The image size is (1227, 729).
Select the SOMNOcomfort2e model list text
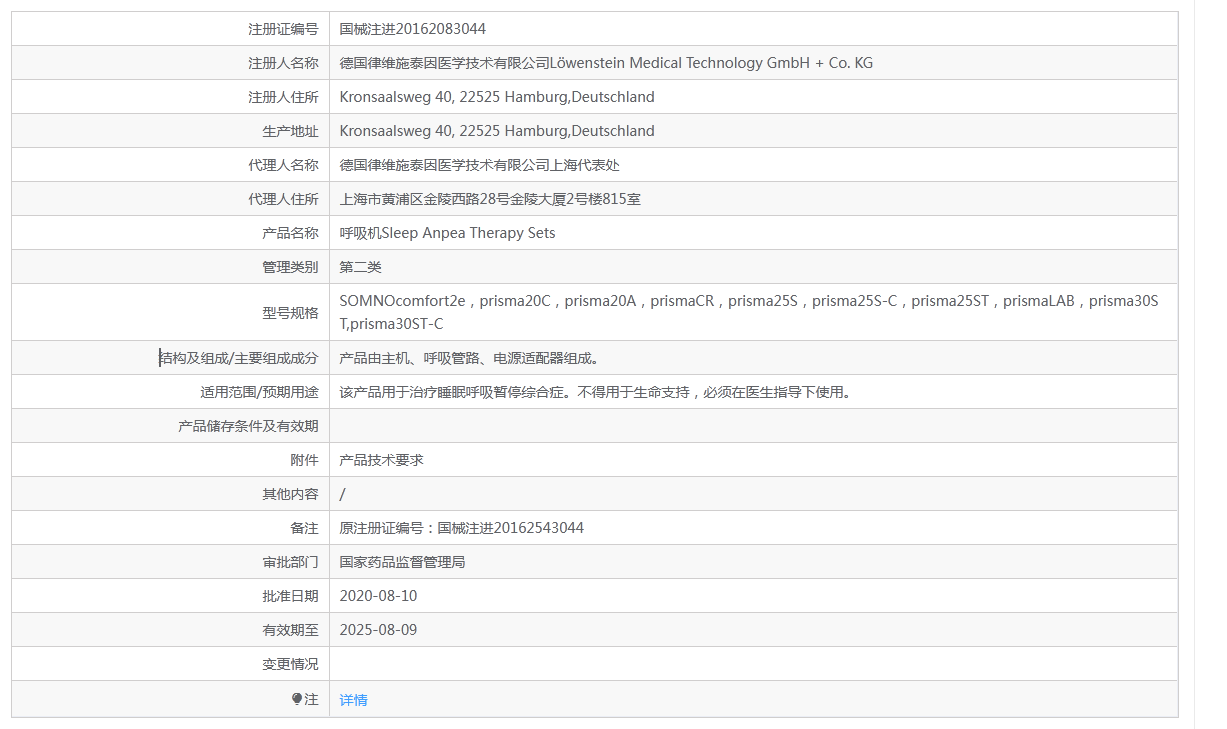coord(749,312)
